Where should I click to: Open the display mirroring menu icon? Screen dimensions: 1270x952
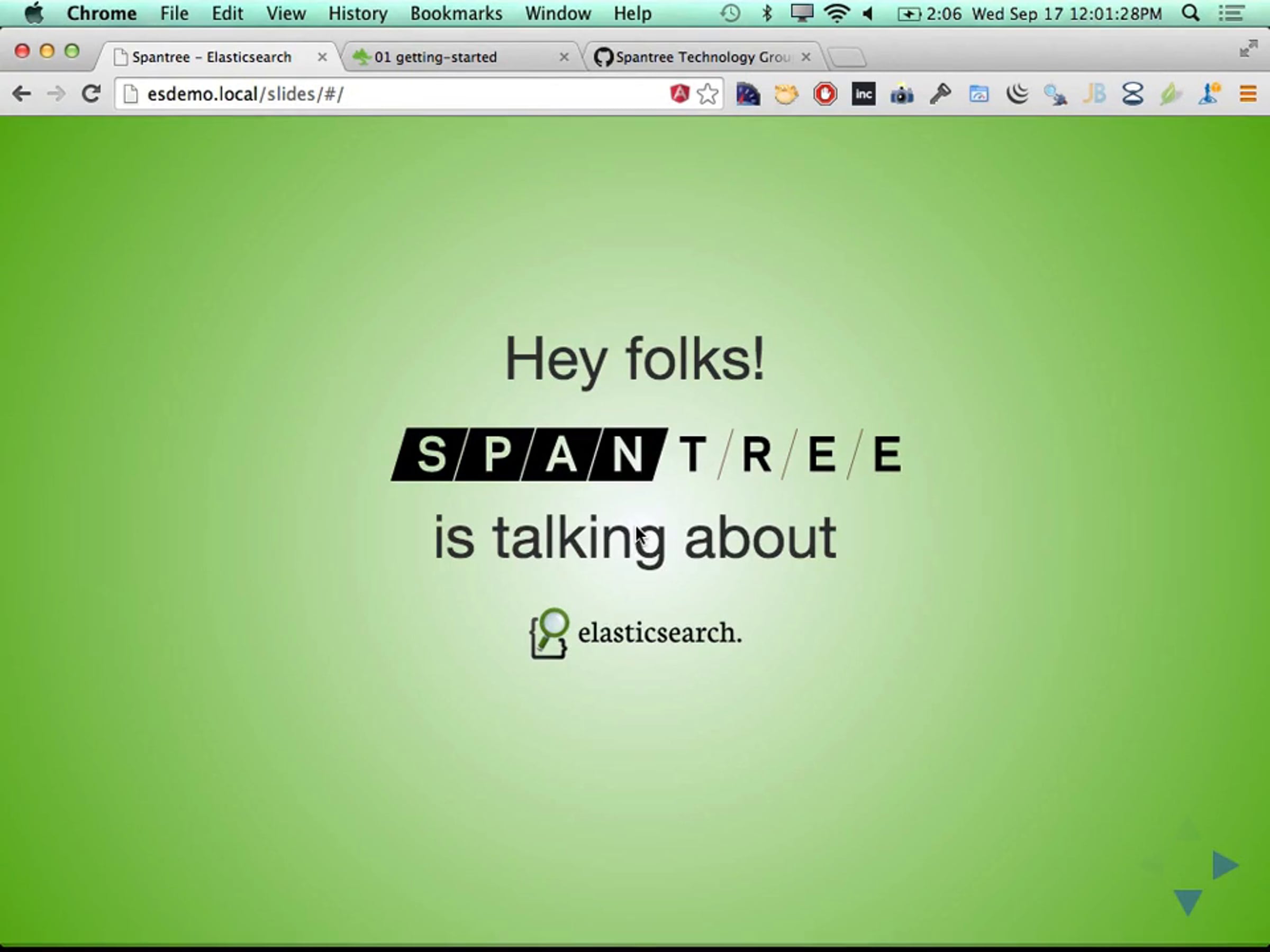tap(802, 13)
